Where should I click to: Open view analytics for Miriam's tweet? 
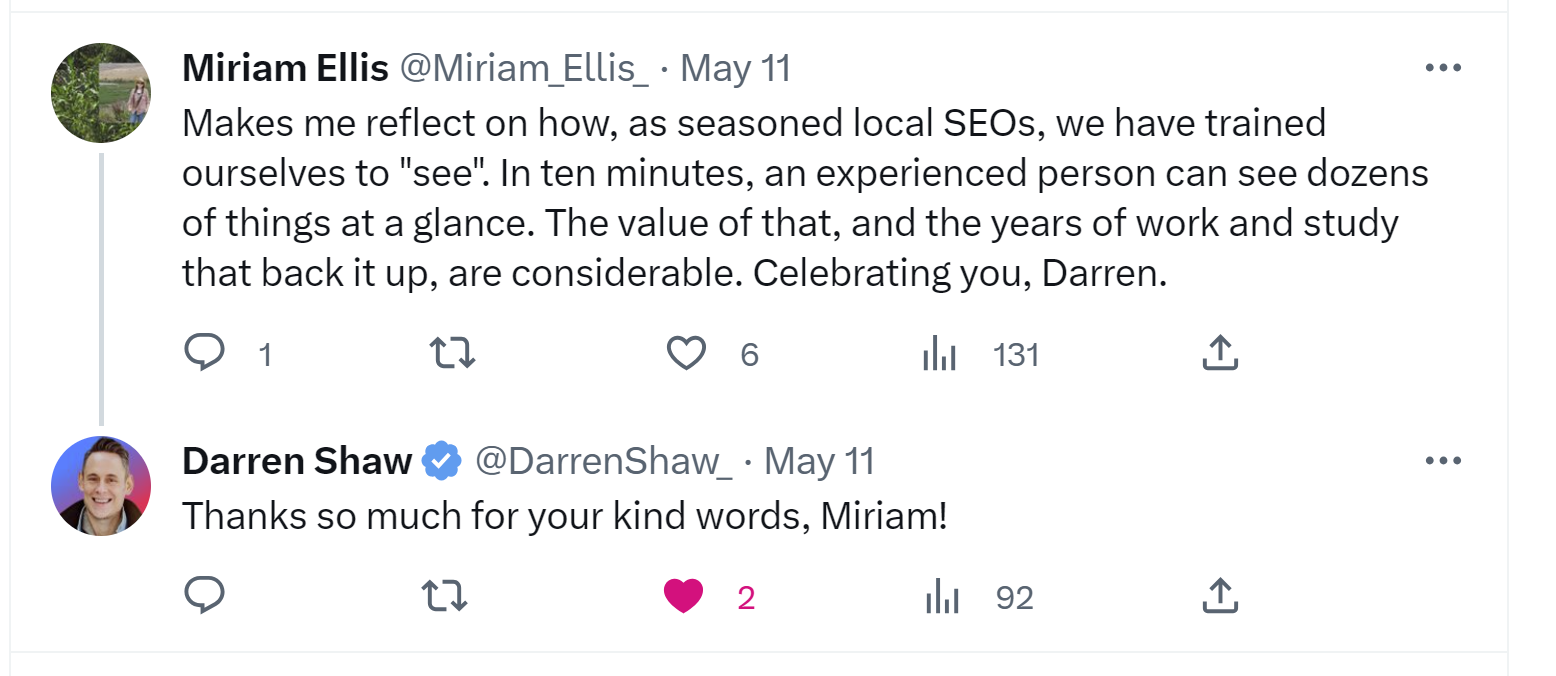938,353
